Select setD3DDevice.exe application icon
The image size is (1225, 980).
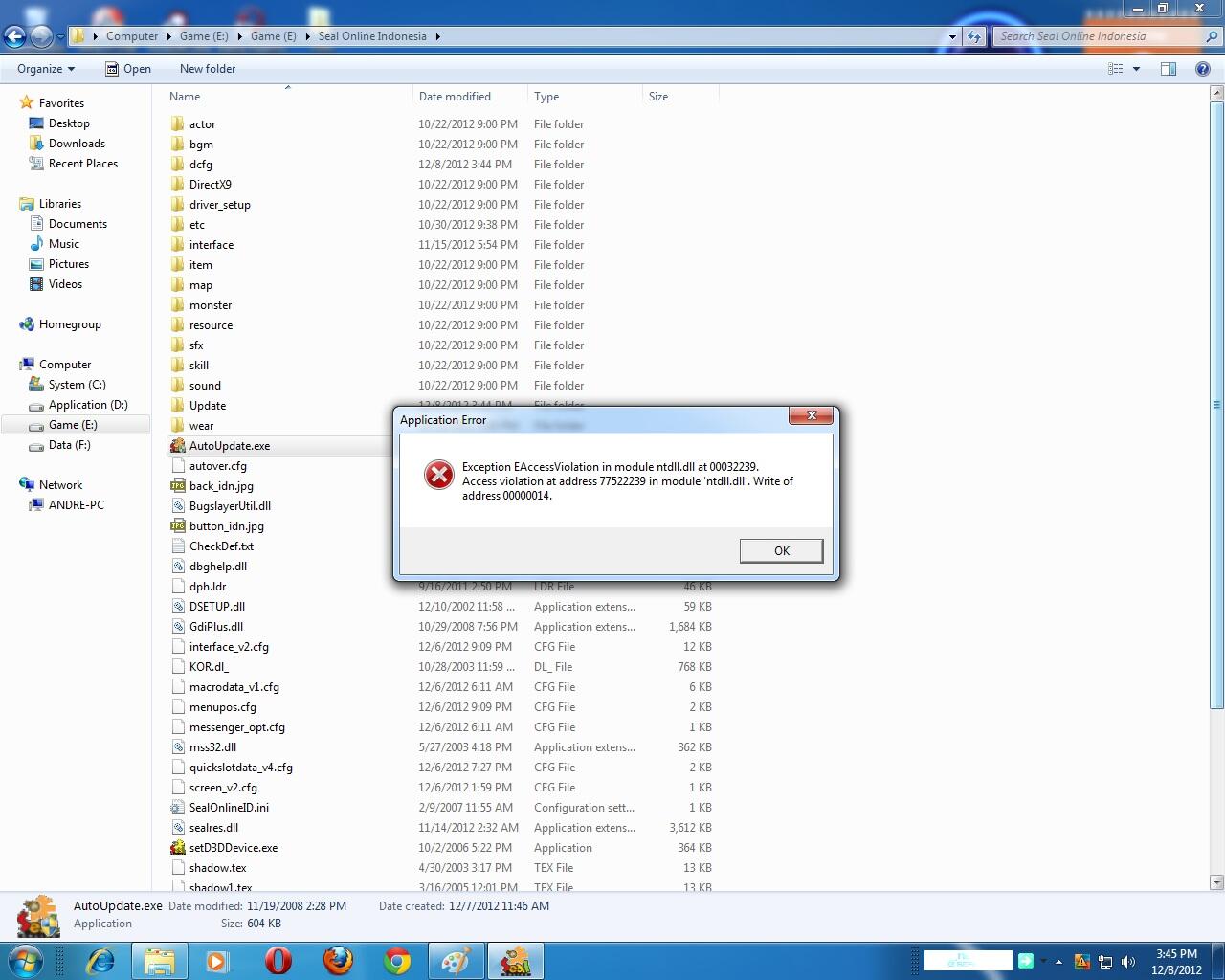pyautogui.click(x=177, y=847)
